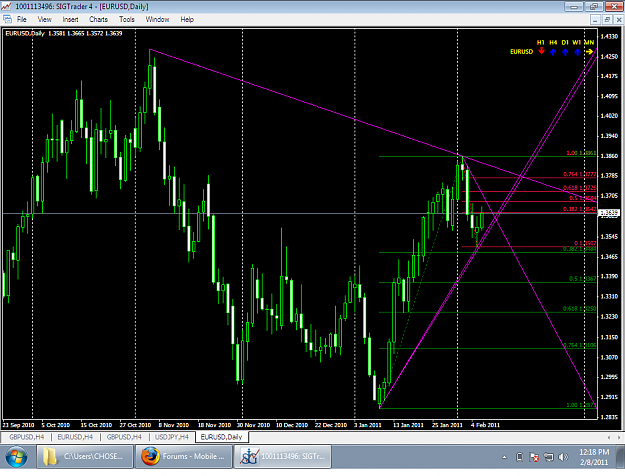Click the MN yellow right arrow indicator
The width and height of the screenshot is (625, 476).
coord(589,52)
